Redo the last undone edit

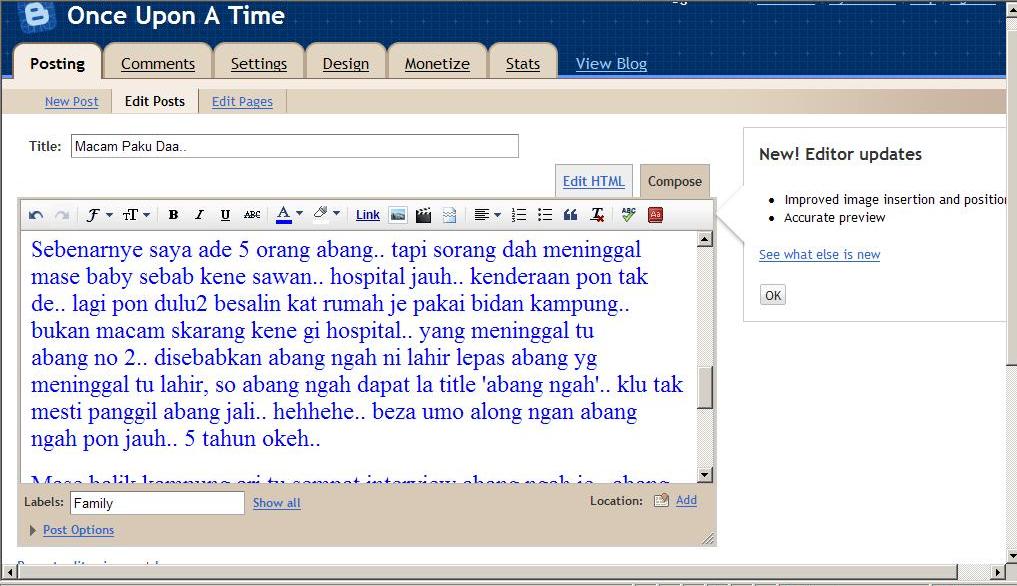click(62, 215)
